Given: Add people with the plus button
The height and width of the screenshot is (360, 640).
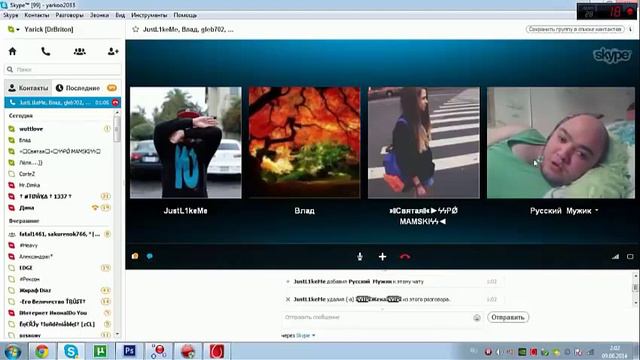Looking at the screenshot, I should 382,257.
